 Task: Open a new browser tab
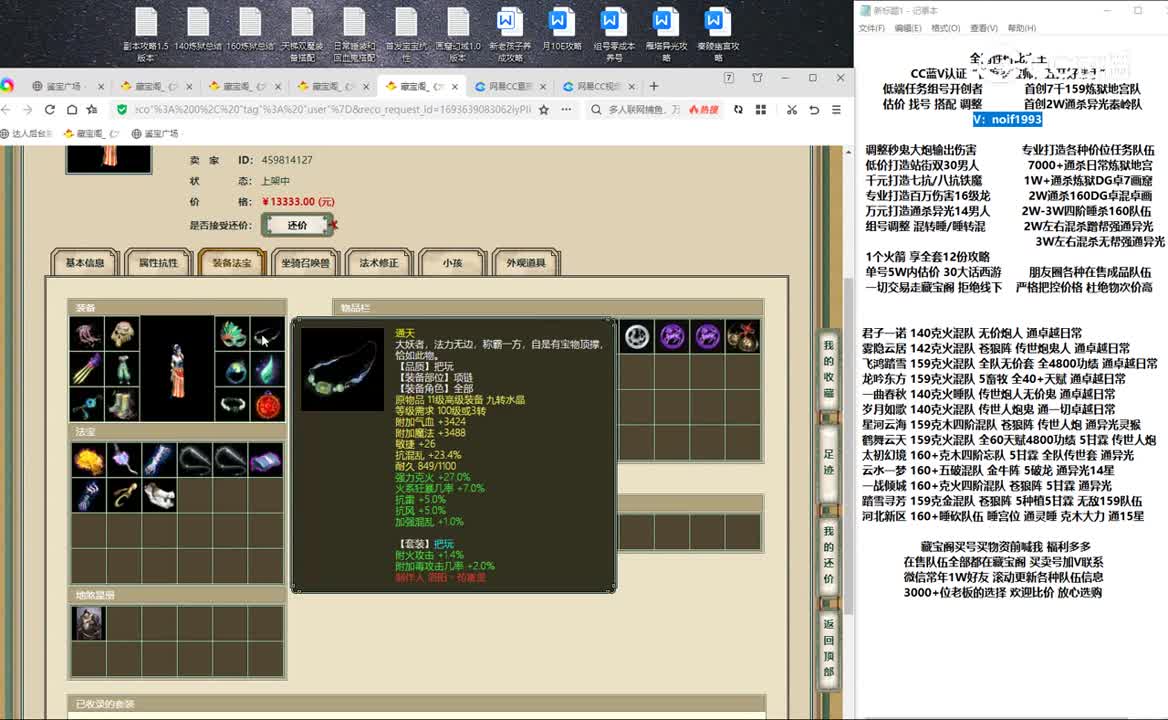(654, 86)
